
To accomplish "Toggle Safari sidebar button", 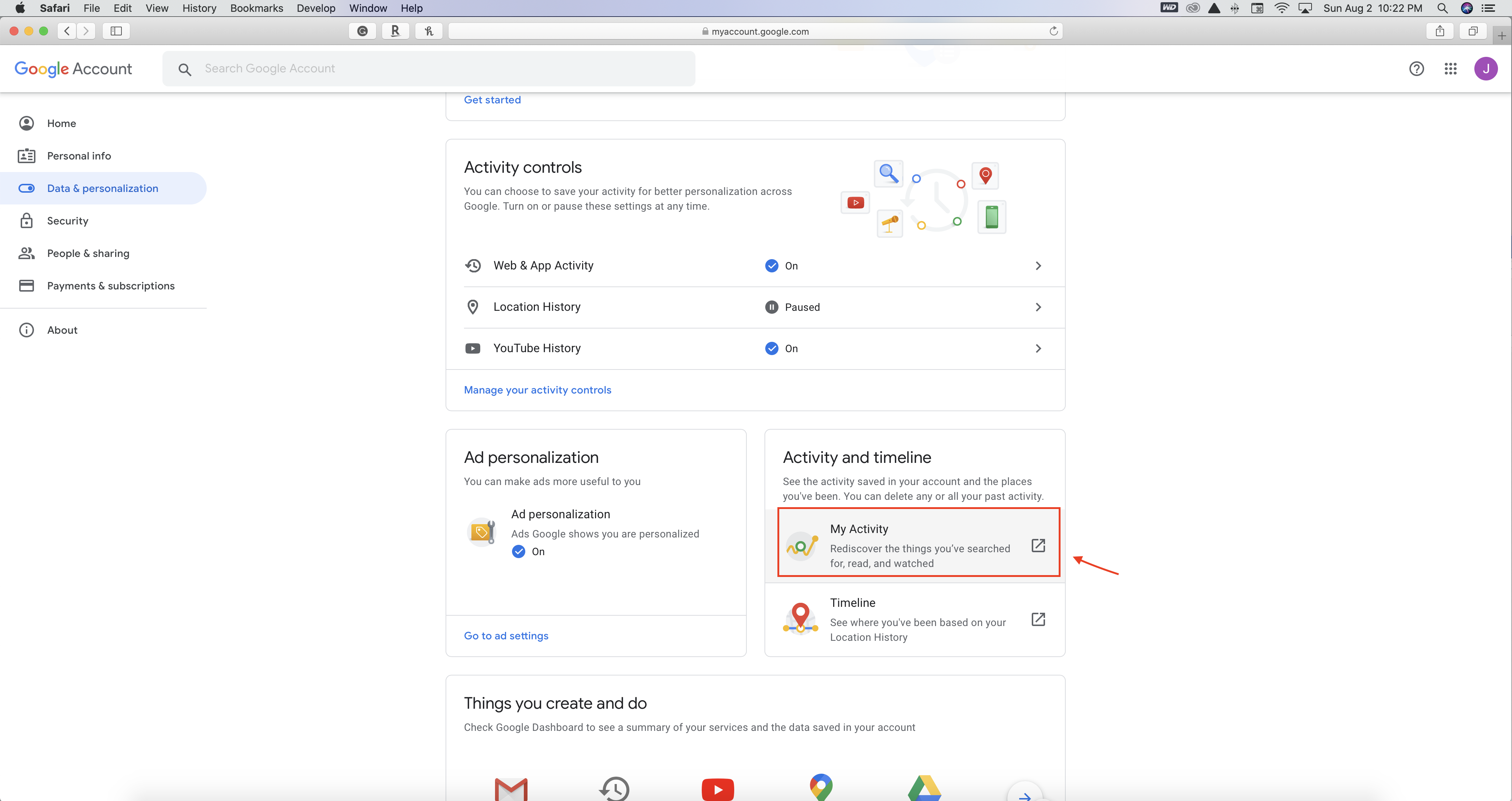I will point(116,31).
